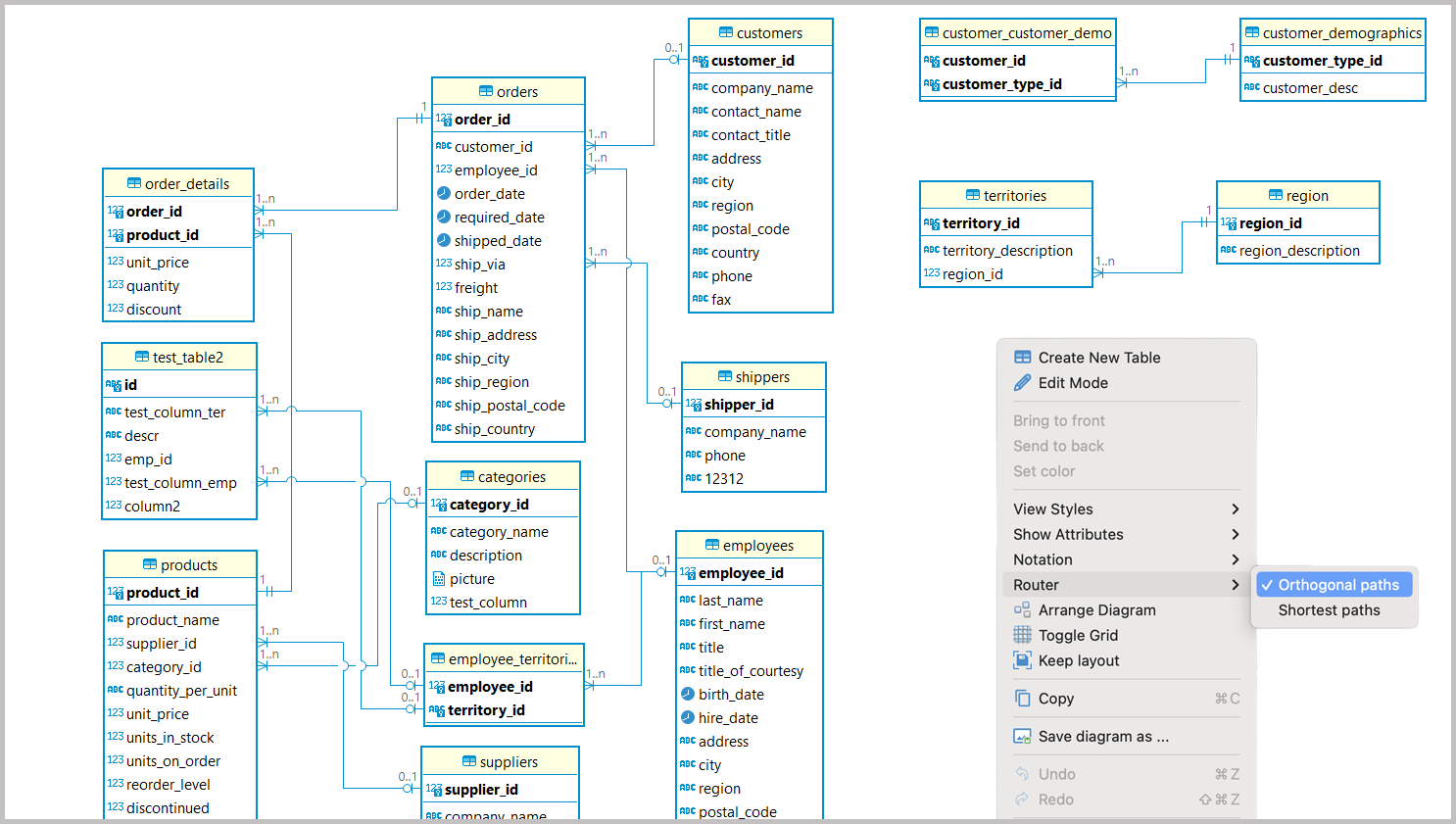
Task: Click the Save diagram as icon
Action: pos(1022,737)
